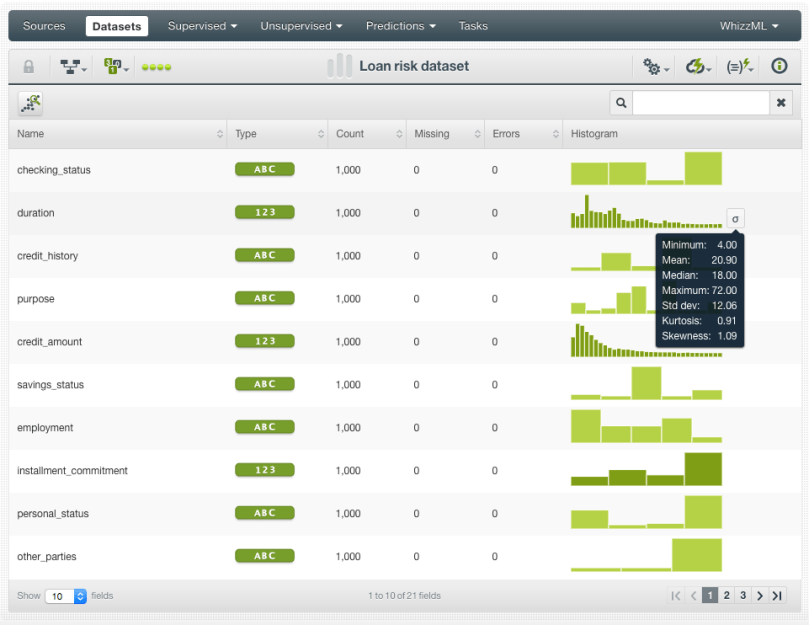The width and height of the screenshot is (809, 625).
Task: Click the lock privacy icon
Action: (28, 67)
